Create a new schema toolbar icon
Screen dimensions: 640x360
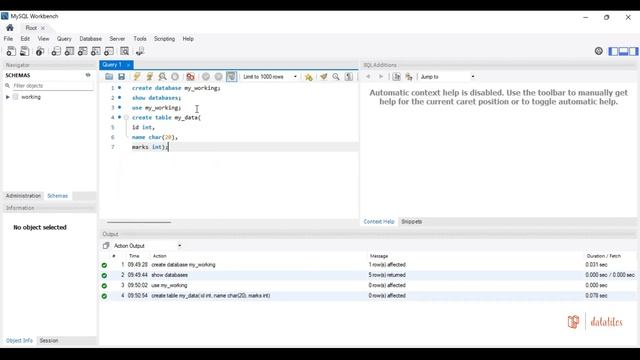(56, 51)
